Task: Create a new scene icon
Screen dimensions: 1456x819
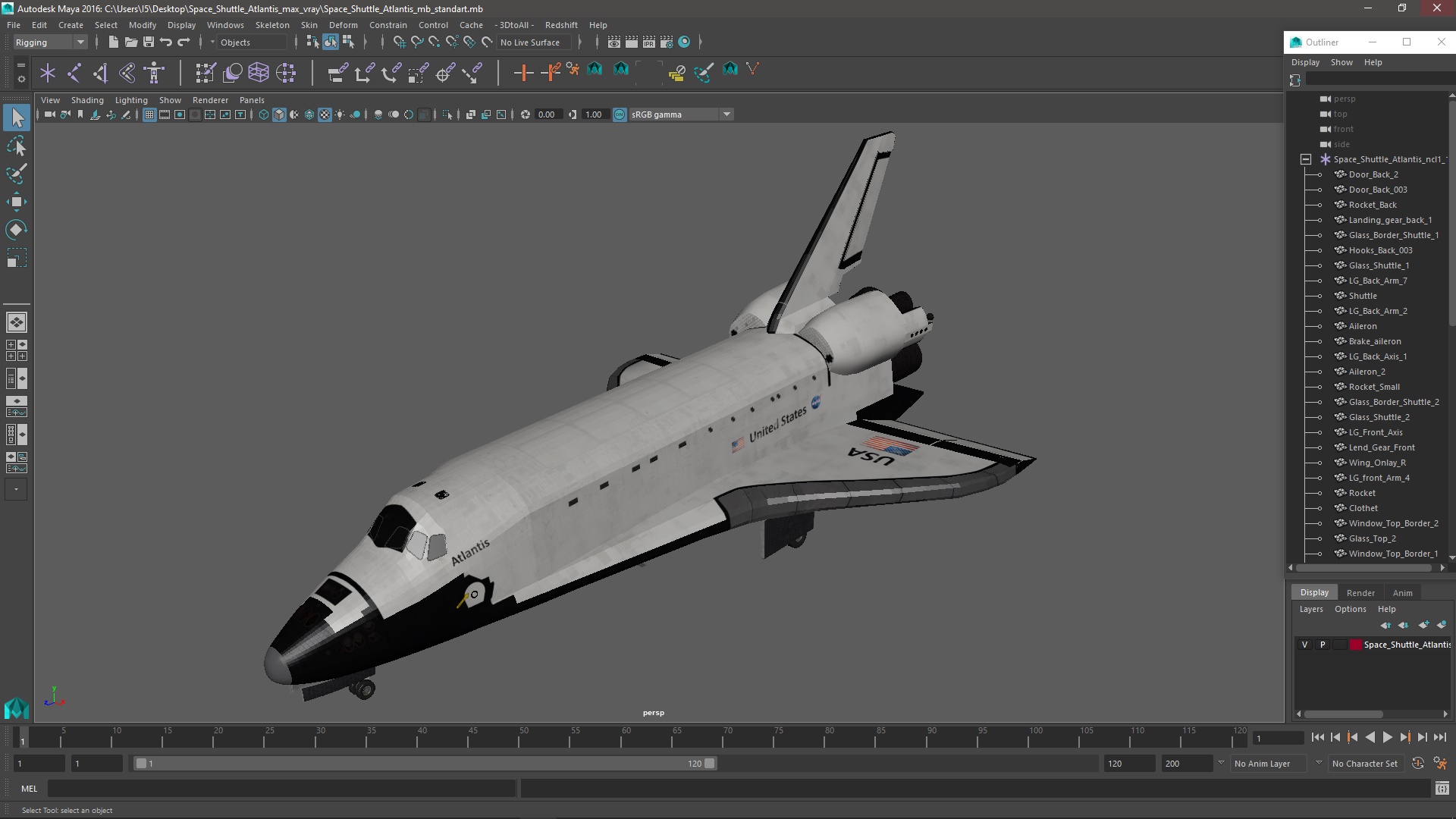Action: [113, 42]
